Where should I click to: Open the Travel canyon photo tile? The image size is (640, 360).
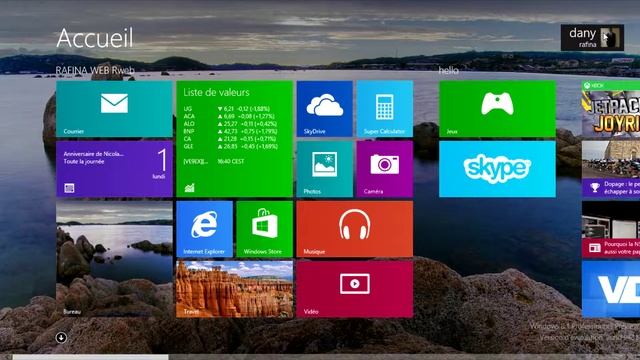pyautogui.click(x=235, y=289)
